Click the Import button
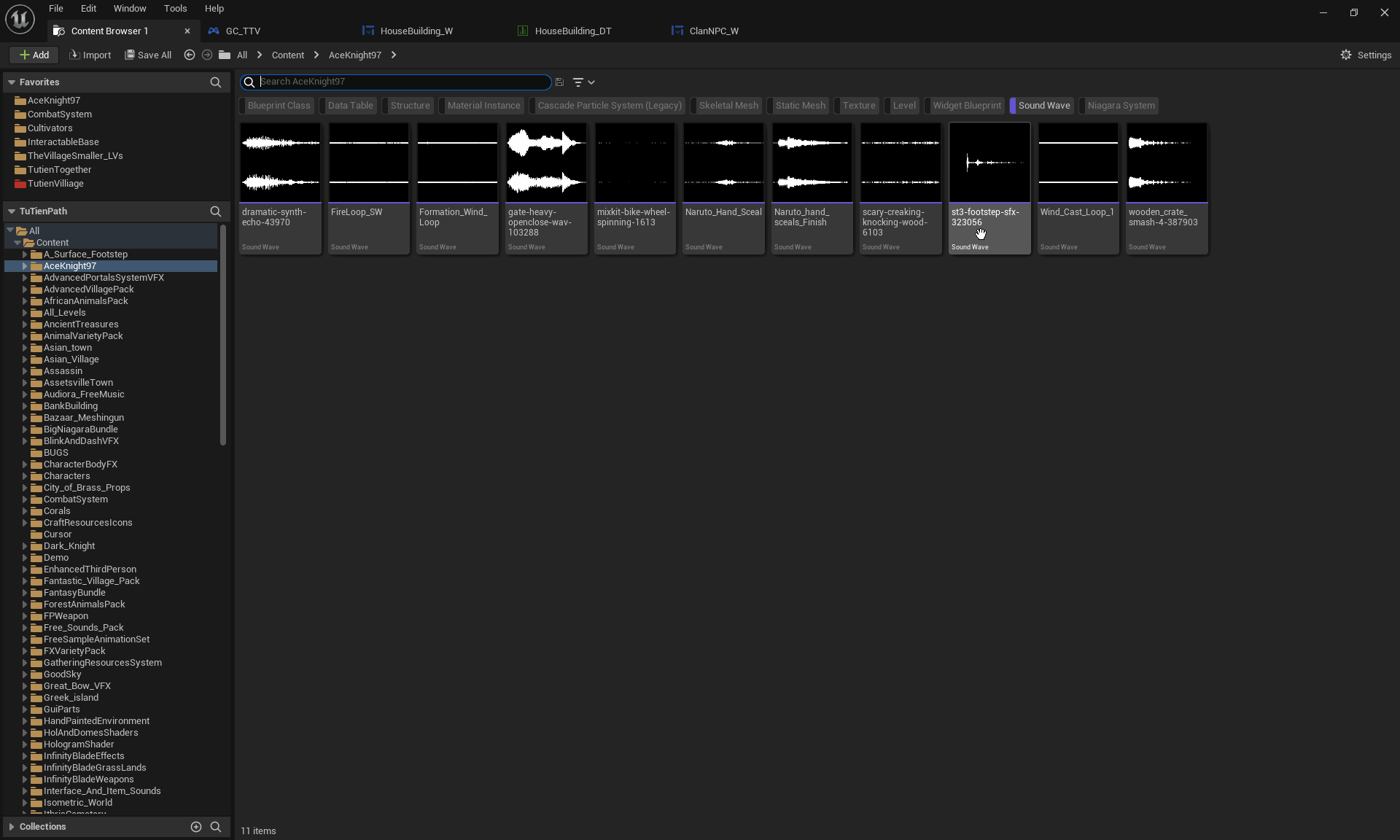Screen dimensions: 1400x840 [x=90, y=55]
